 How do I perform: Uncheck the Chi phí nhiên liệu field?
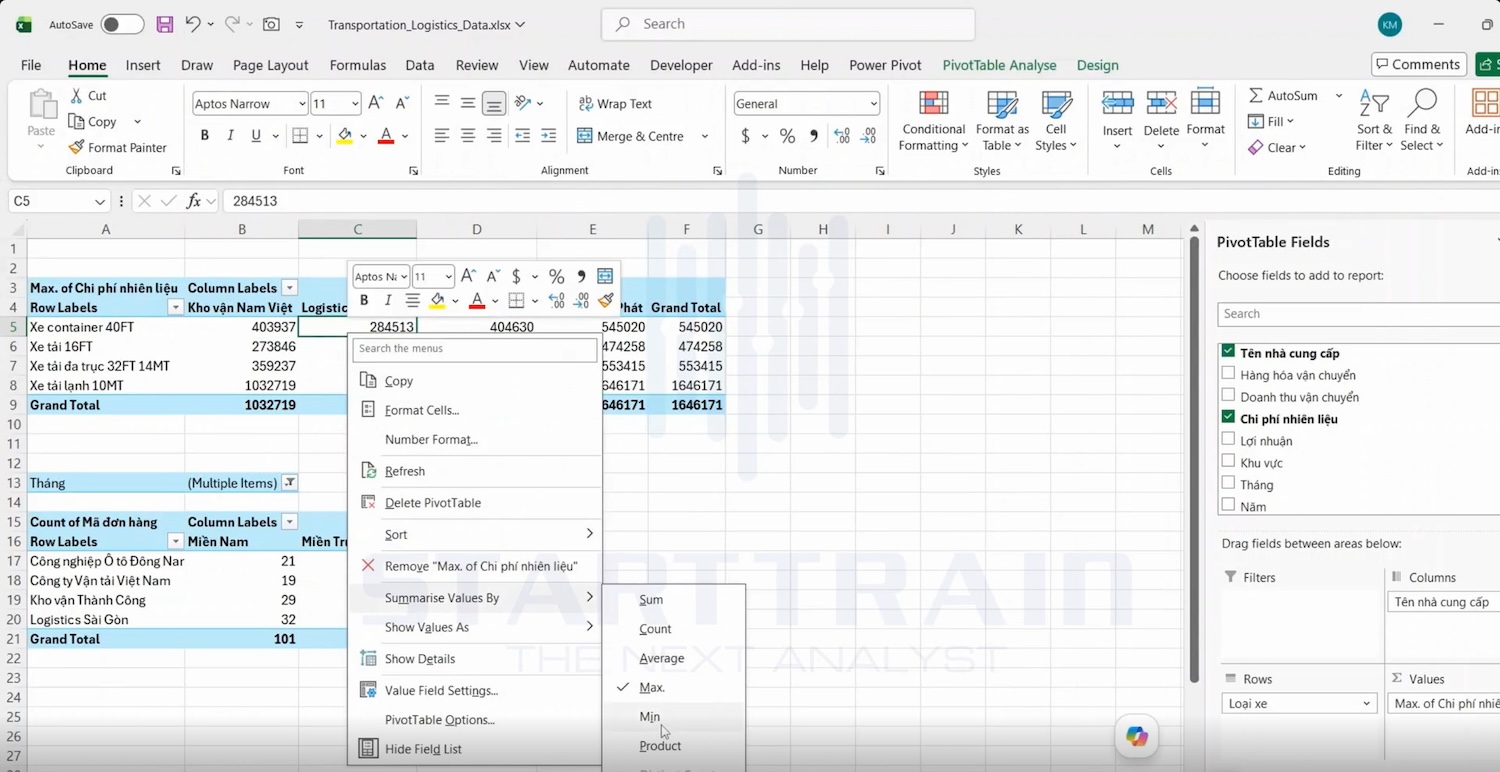coord(1228,418)
